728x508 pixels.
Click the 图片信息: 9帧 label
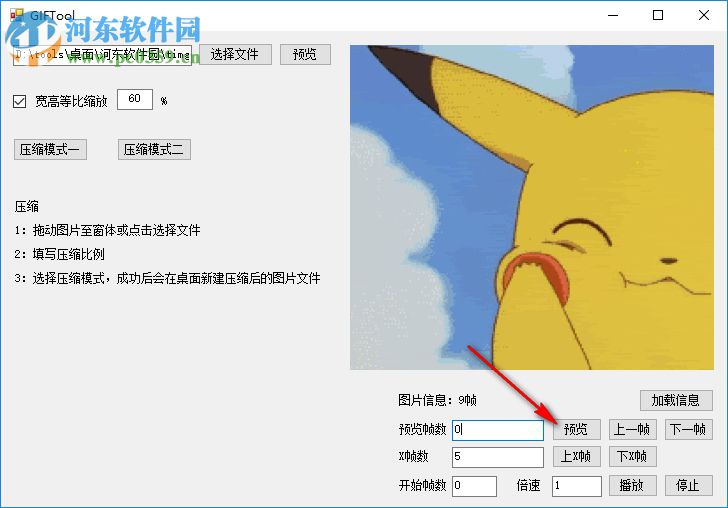437,400
